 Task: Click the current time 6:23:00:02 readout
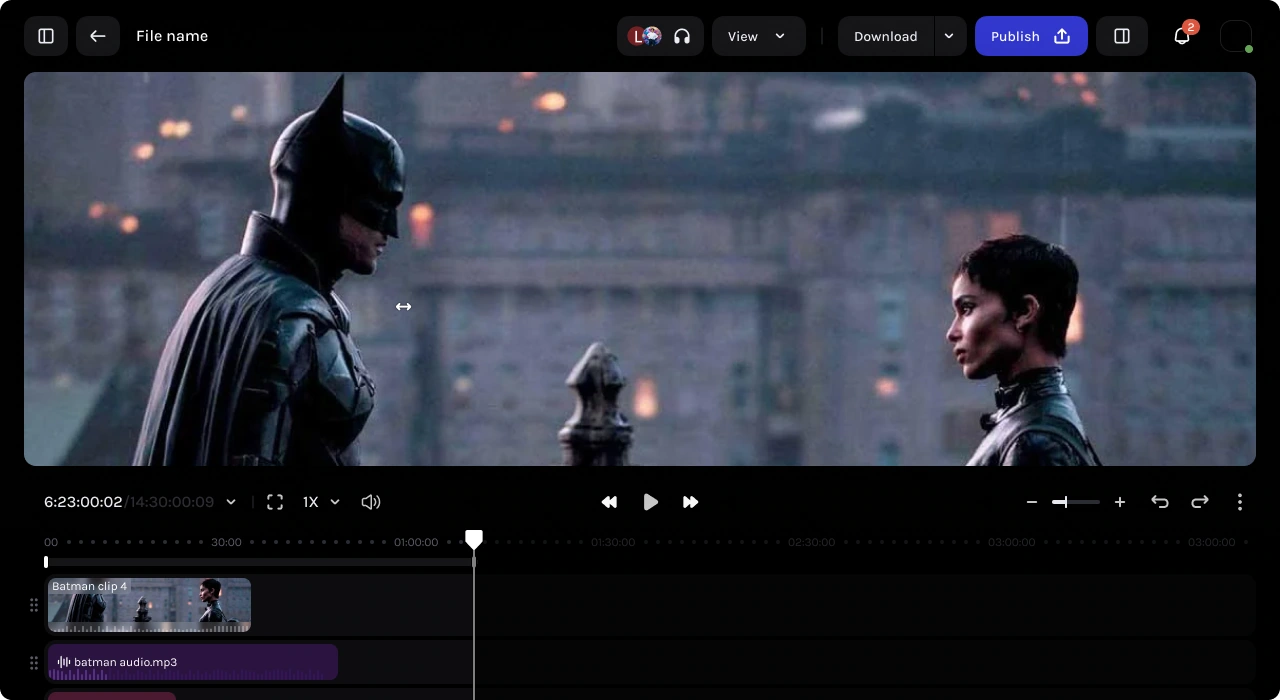pos(83,502)
